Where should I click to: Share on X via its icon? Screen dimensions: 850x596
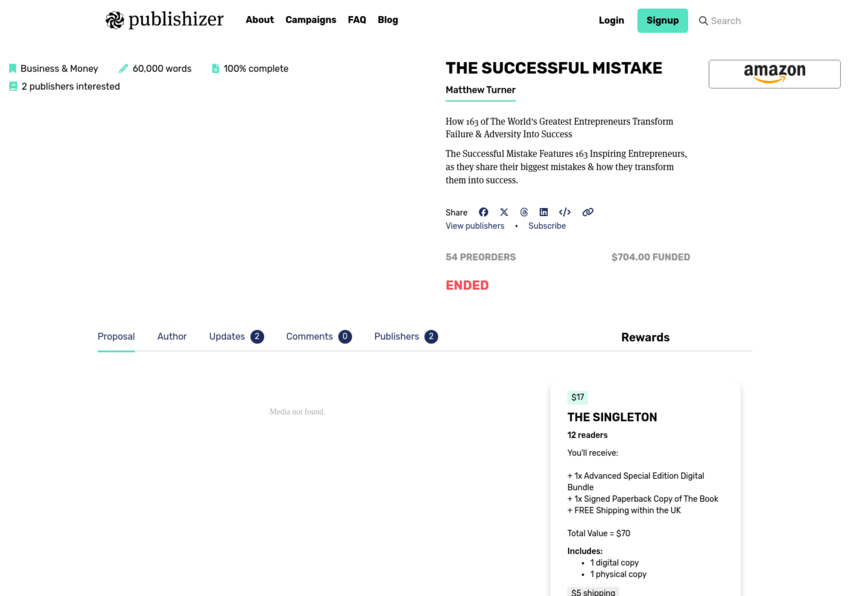(x=504, y=212)
